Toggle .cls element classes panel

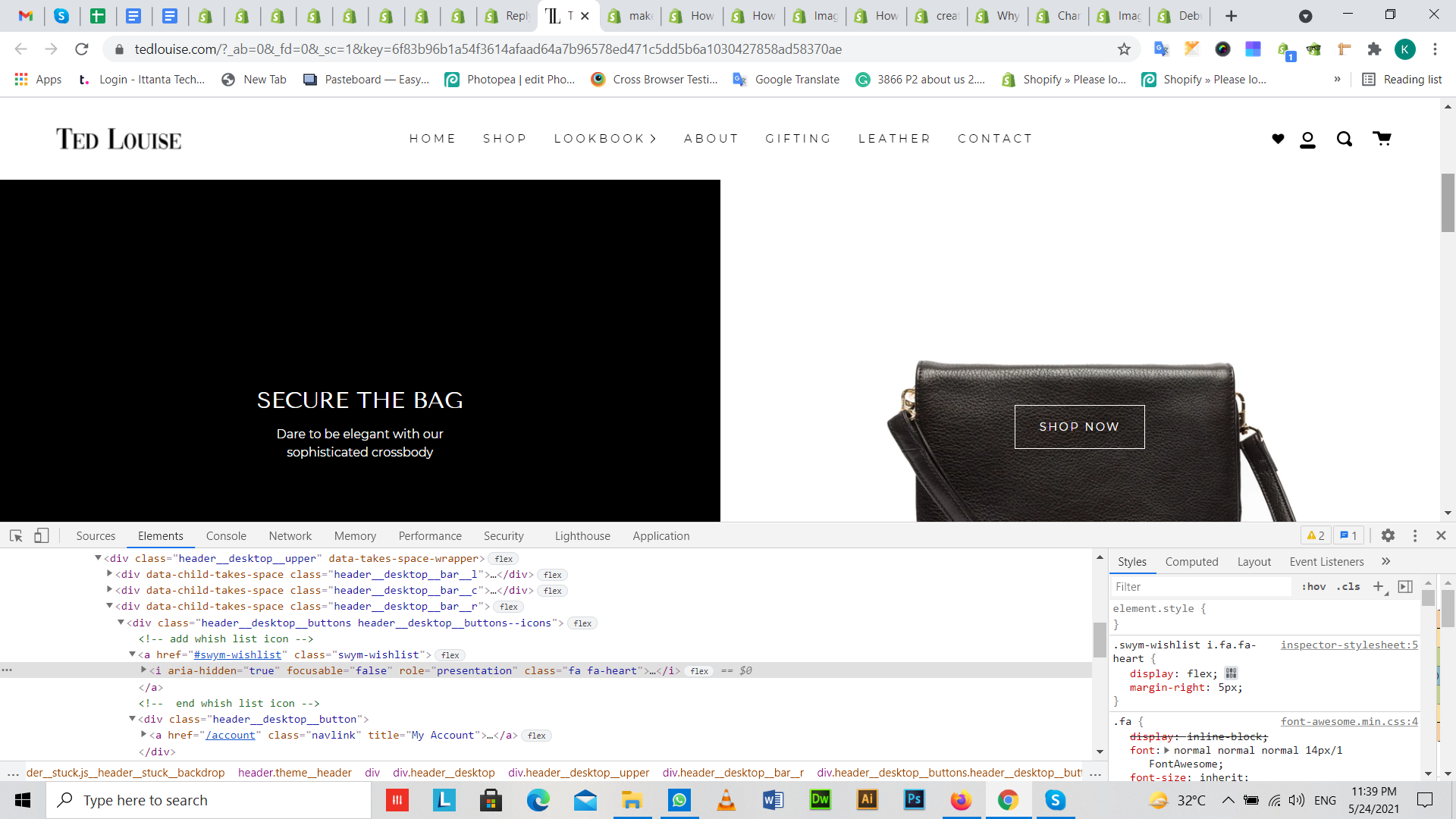(x=1348, y=586)
